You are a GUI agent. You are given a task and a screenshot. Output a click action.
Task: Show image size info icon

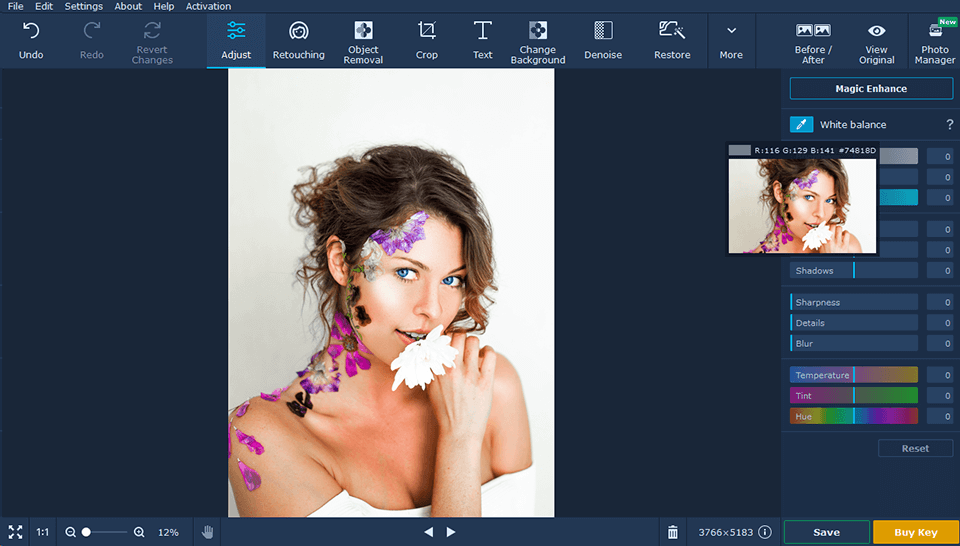pyautogui.click(x=765, y=532)
